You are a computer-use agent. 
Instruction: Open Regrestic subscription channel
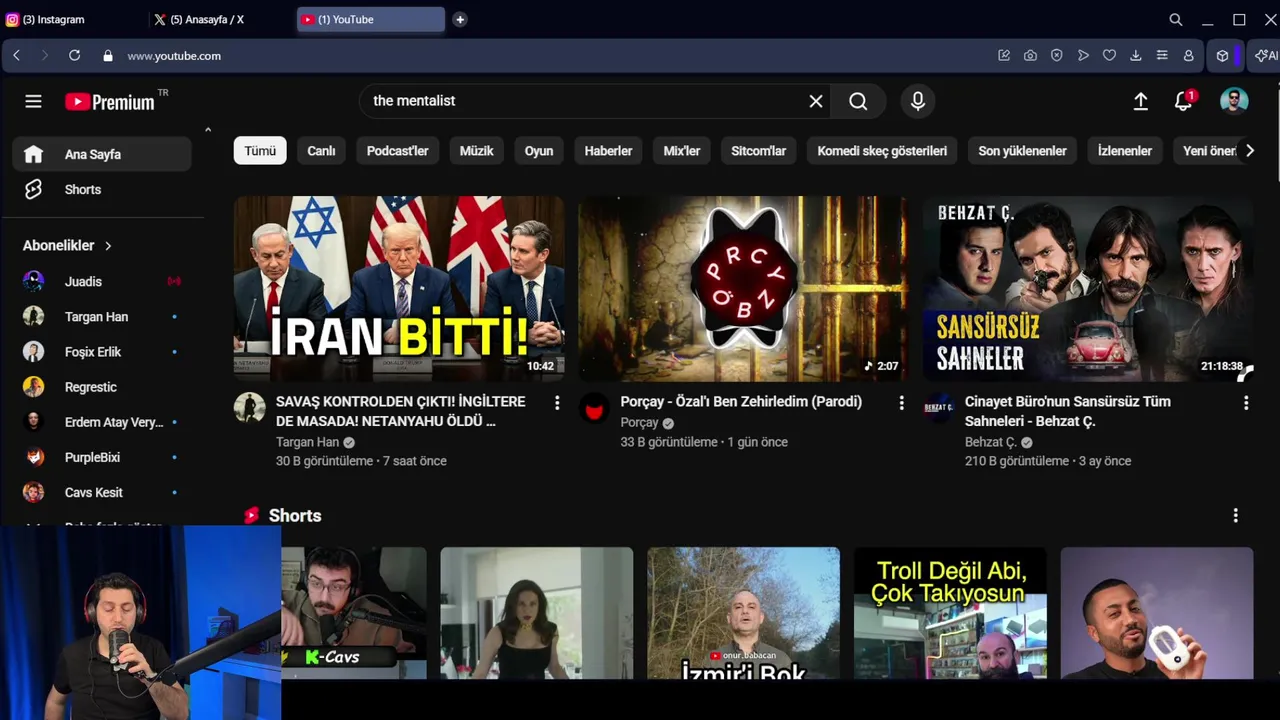(x=102, y=386)
